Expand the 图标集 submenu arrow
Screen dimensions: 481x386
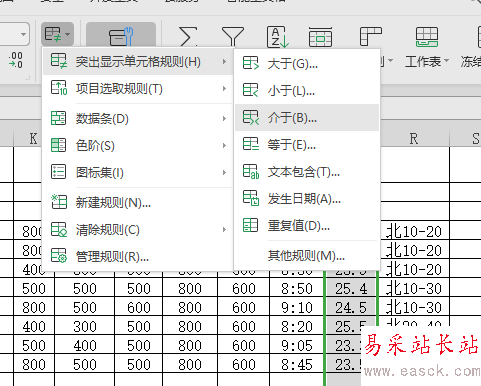pos(224,172)
